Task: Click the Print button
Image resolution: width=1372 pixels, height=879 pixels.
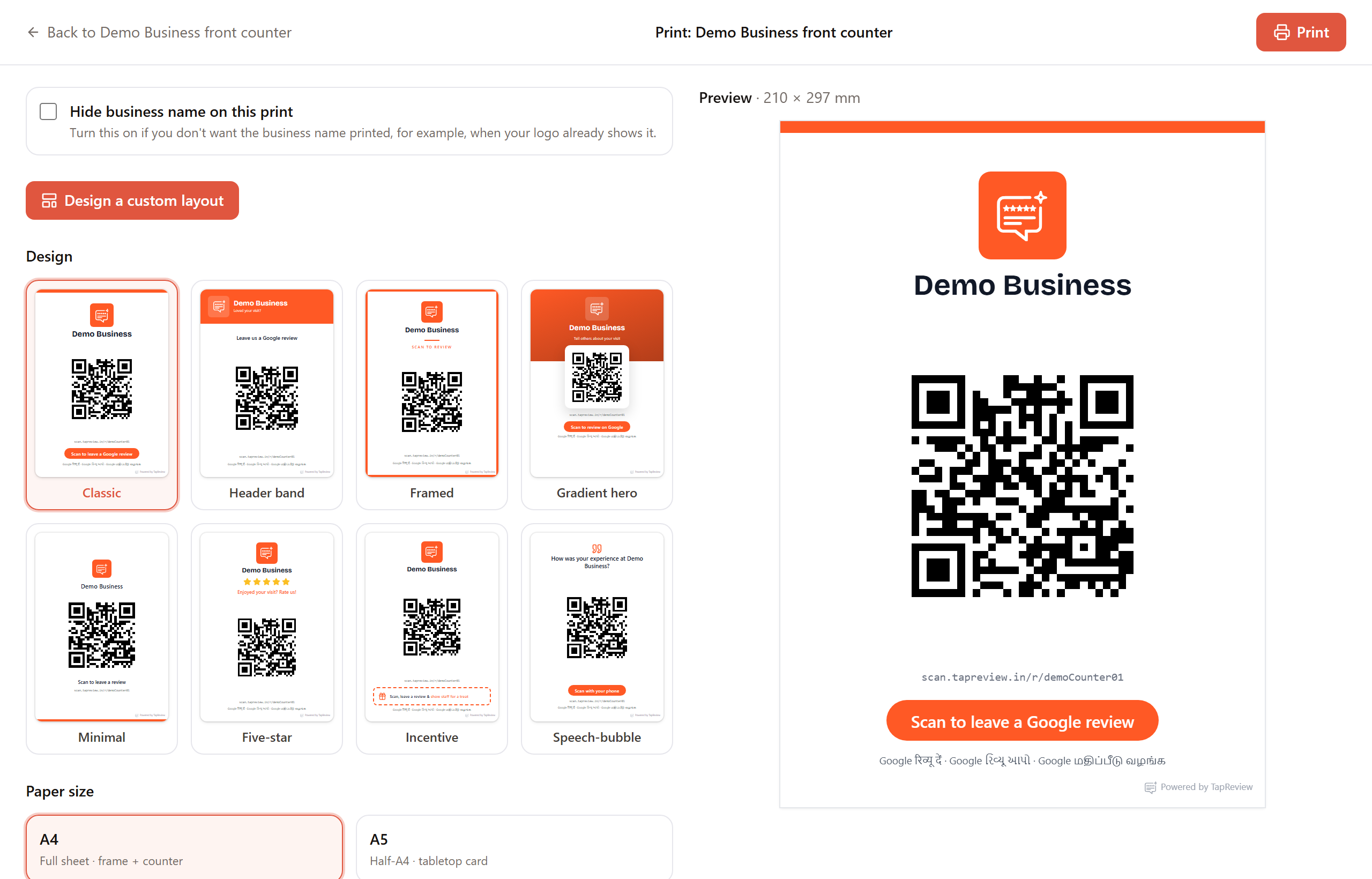Action: [x=1301, y=33]
